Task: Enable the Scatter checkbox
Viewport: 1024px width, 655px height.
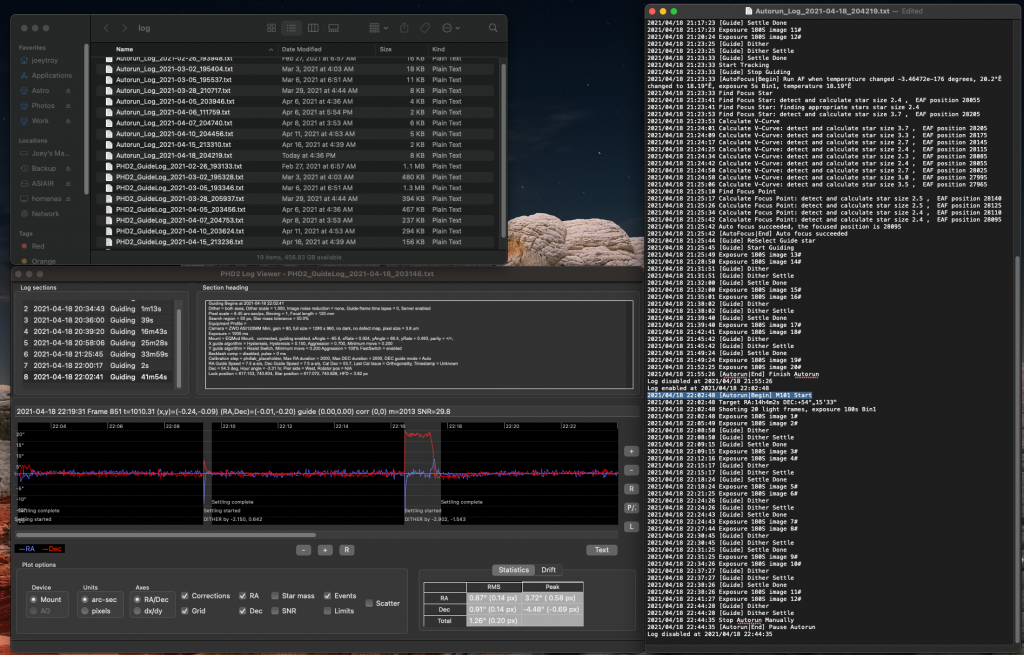Action: [x=369, y=603]
